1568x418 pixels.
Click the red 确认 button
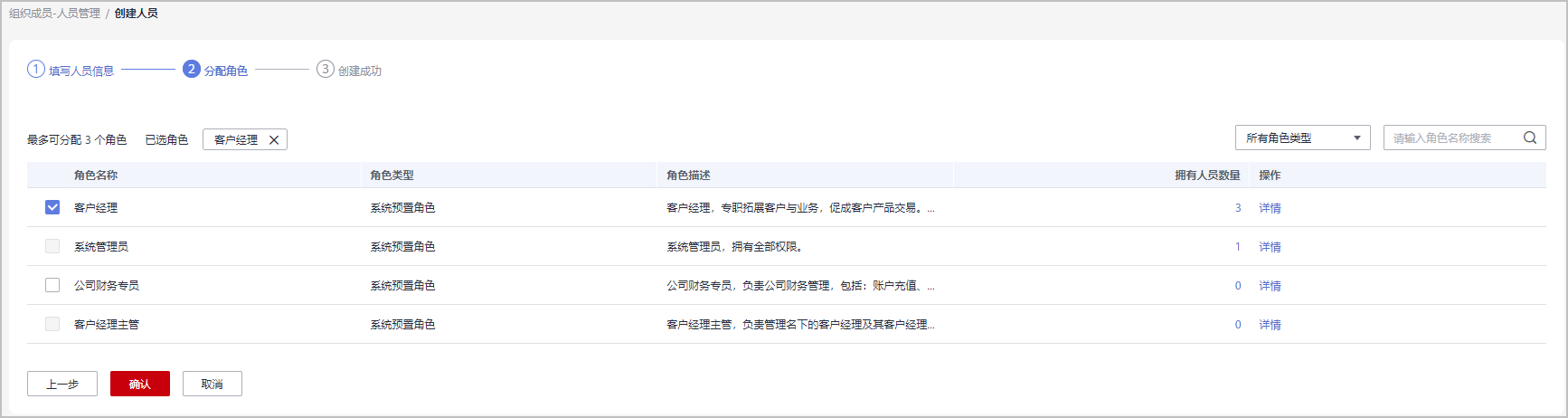click(x=140, y=384)
